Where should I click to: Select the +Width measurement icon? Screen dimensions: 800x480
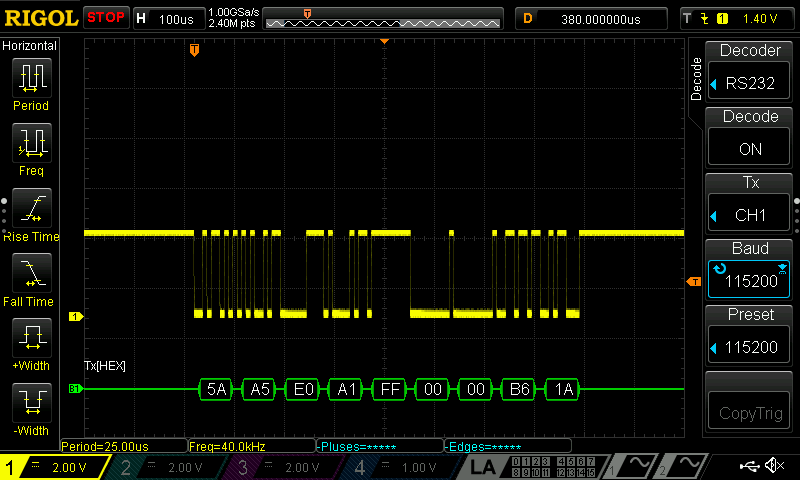[x=30, y=338]
